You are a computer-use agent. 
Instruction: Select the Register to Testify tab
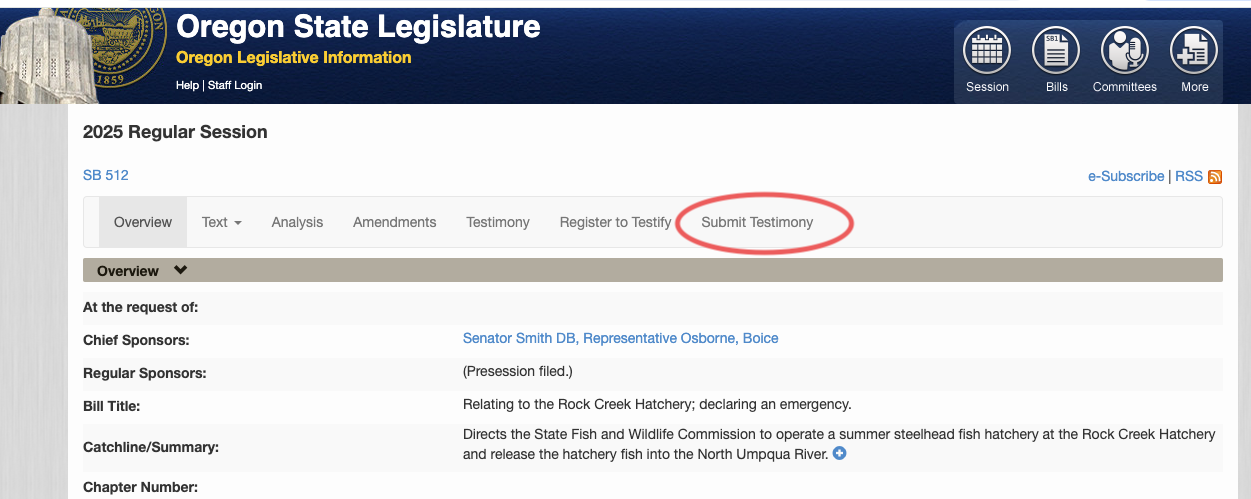pos(615,222)
